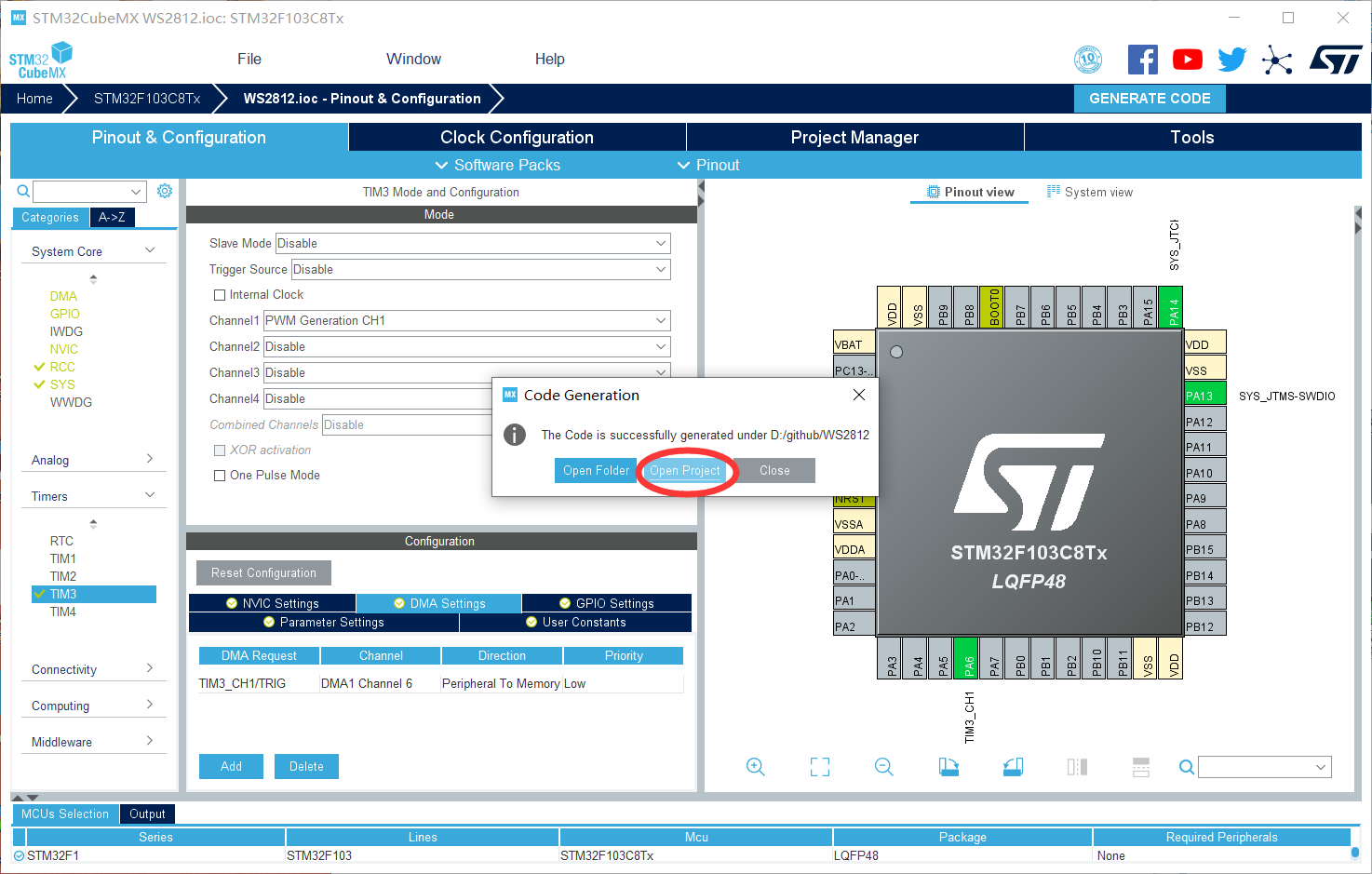The height and width of the screenshot is (874, 1372).
Task: Switch to Project Manager tab
Action: coord(854,137)
